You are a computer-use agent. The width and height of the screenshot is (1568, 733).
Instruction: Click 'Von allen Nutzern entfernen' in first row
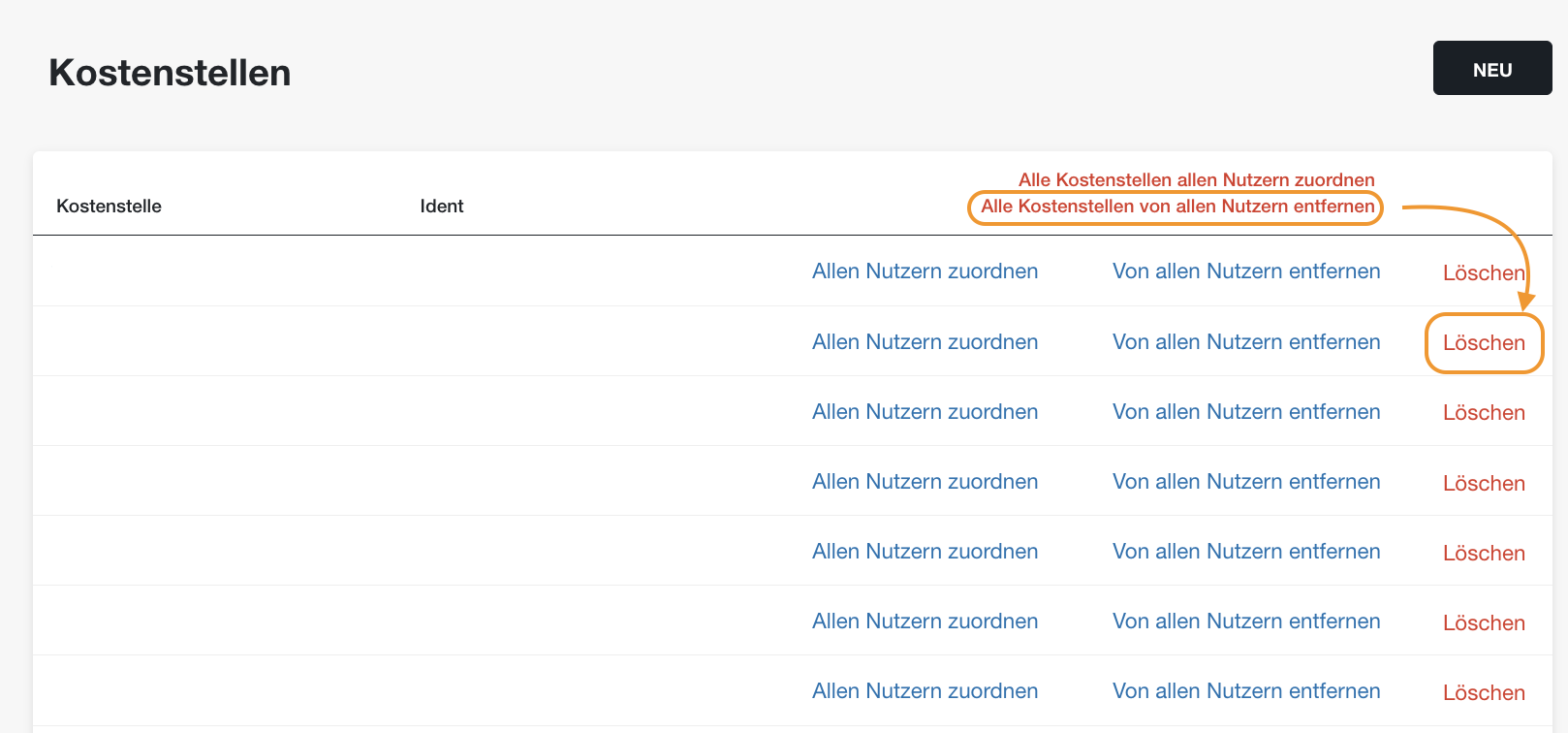click(1246, 271)
